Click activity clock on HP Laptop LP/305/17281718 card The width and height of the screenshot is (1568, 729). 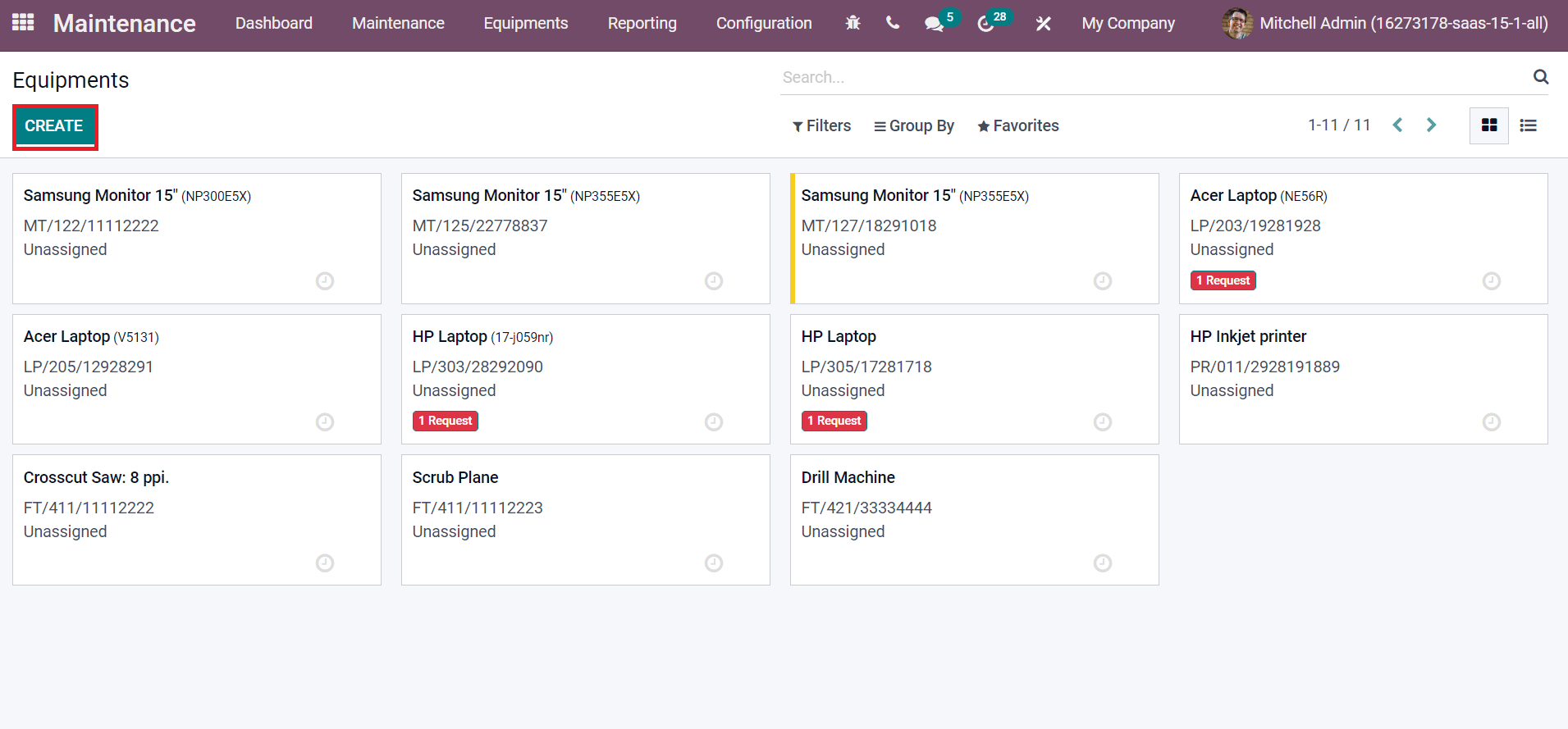click(1103, 422)
